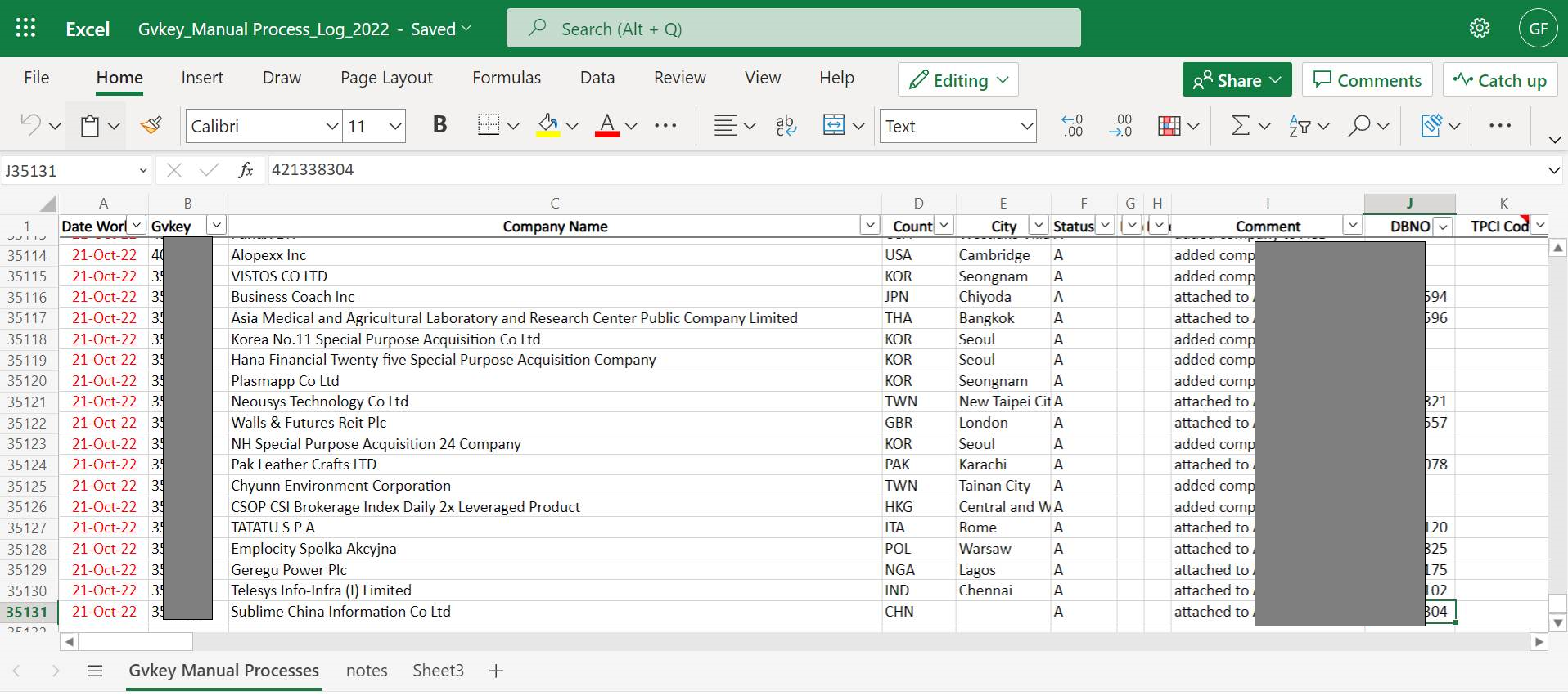Click the Merge cells icon
The height and width of the screenshot is (696, 1568).
[x=834, y=126]
